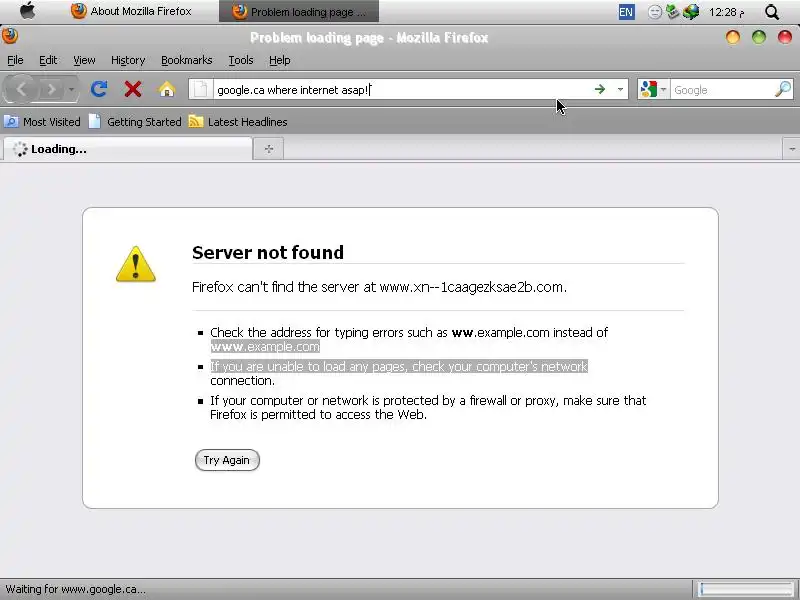Open the Bookmarks menu

[187, 60]
